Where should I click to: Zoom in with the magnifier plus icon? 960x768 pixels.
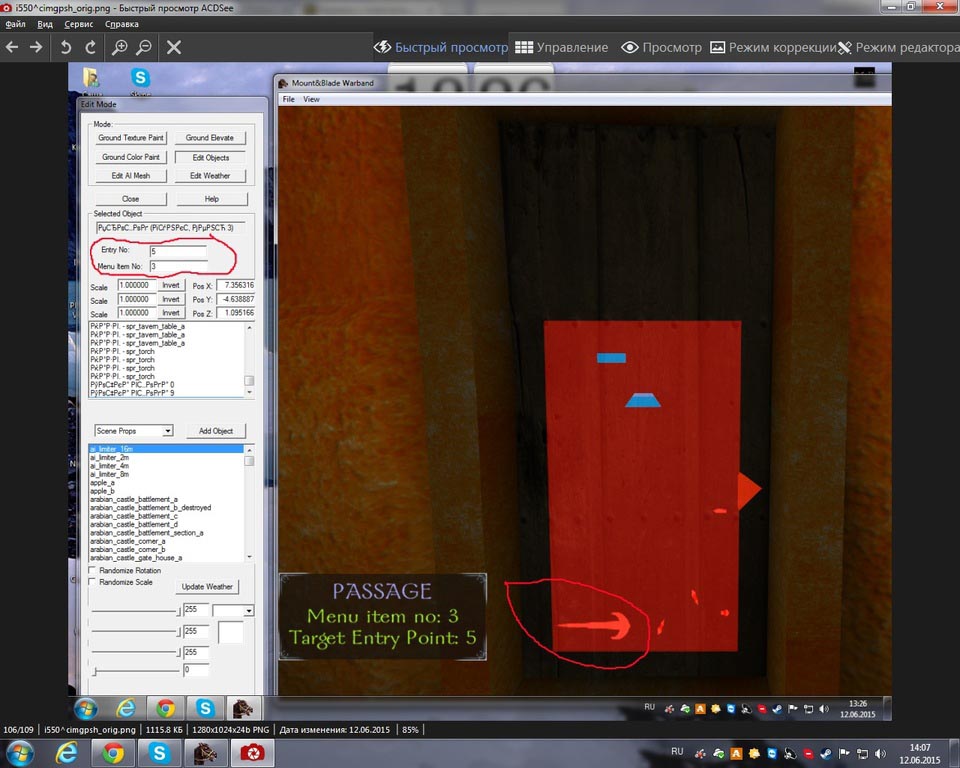pos(119,47)
